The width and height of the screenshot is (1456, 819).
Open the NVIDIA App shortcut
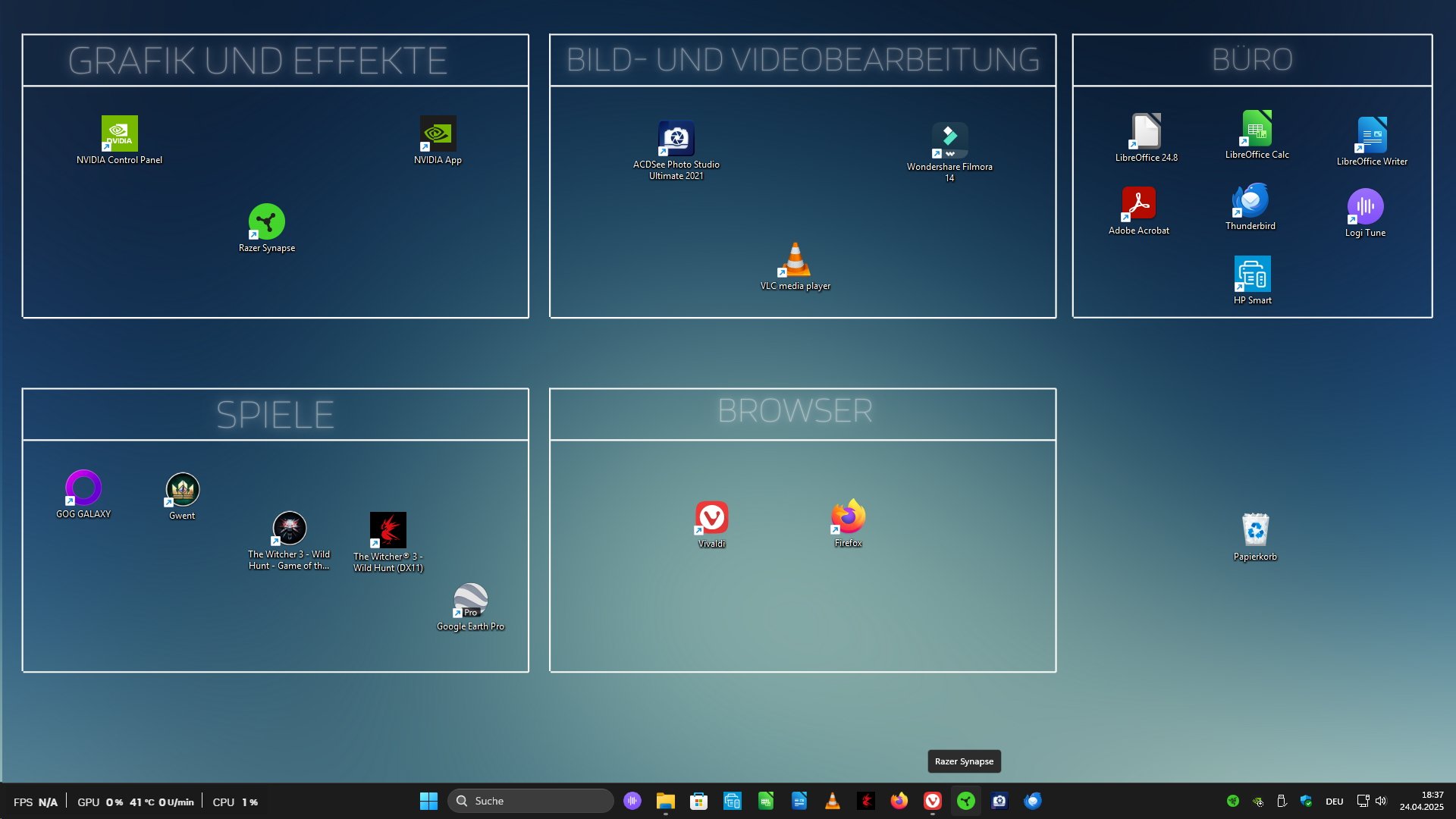pos(438,134)
